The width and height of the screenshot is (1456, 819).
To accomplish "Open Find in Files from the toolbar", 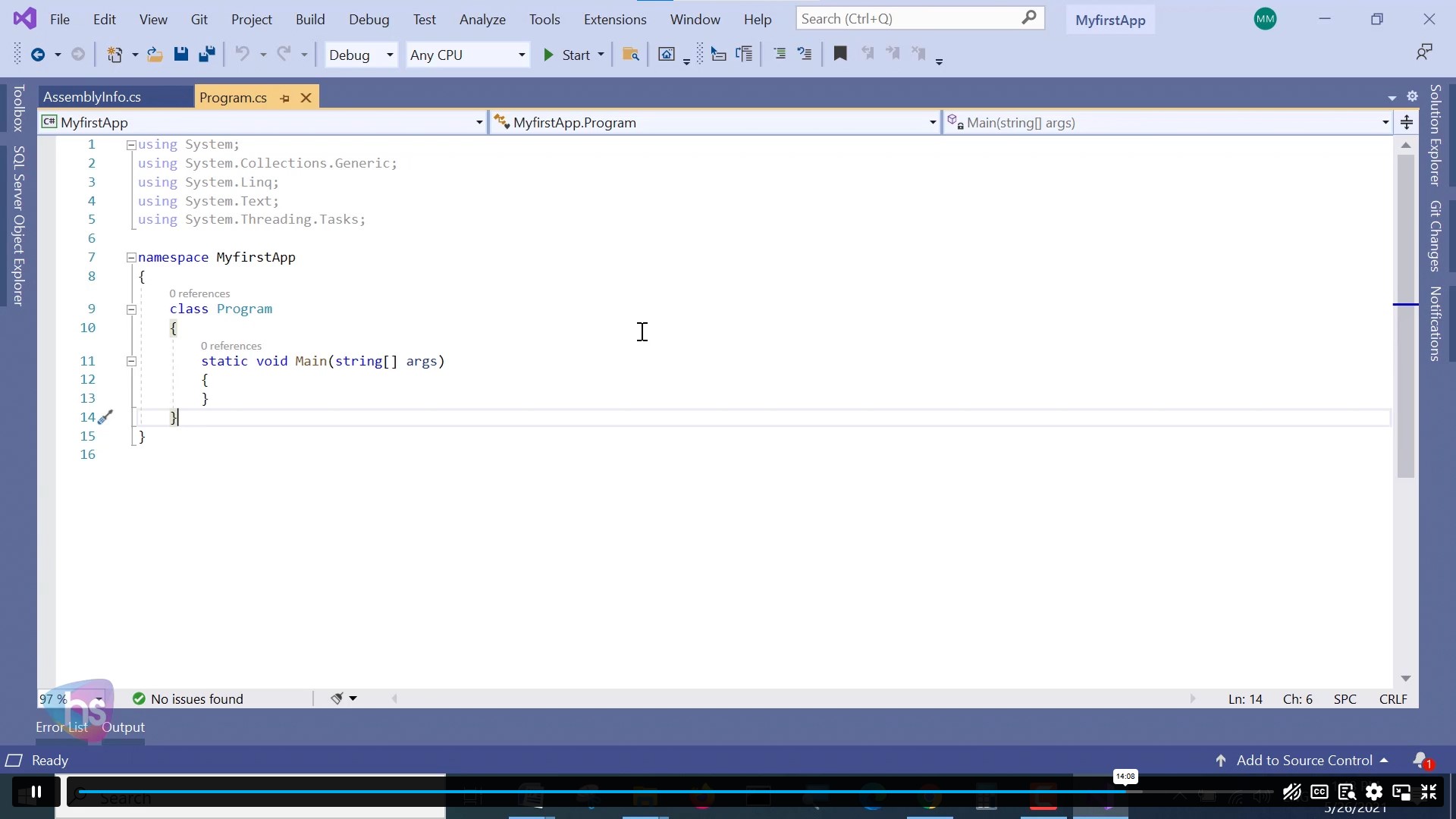I will tap(631, 54).
